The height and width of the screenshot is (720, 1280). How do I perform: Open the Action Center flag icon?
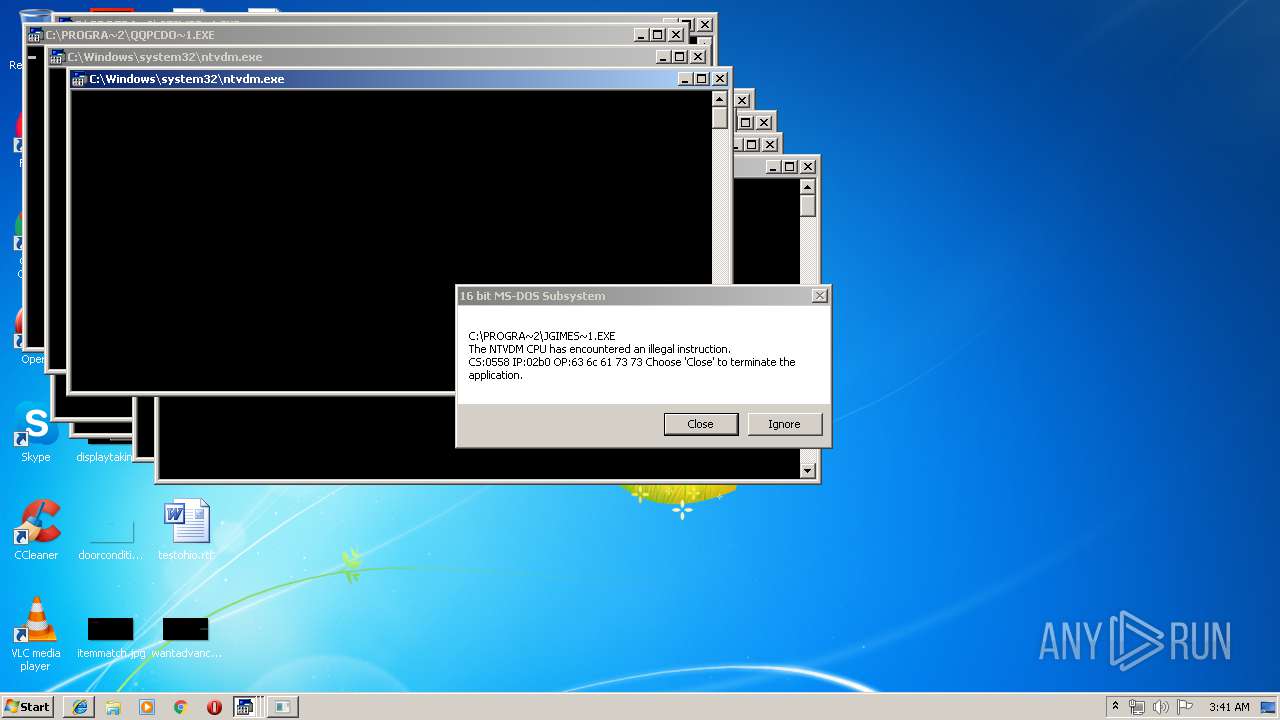pyautogui.click(x=1185, y=707)
